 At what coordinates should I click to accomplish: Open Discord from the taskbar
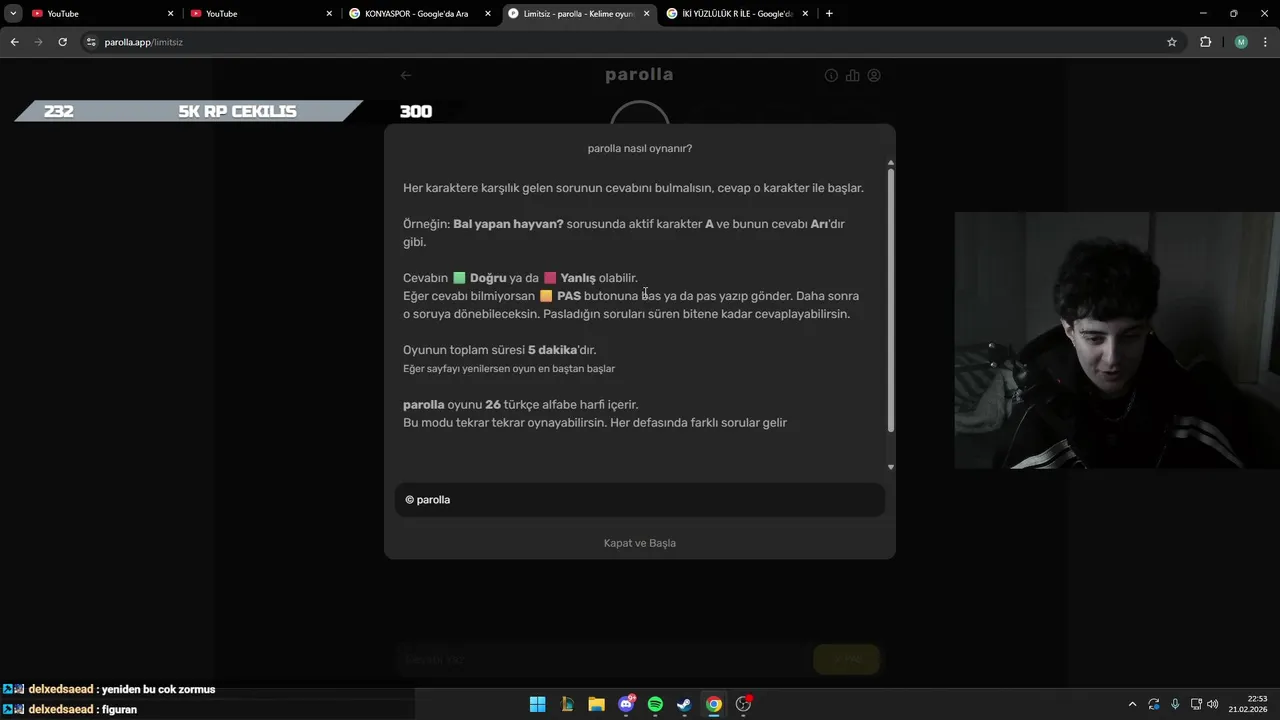pyautogui.click(x=626, y=704)
